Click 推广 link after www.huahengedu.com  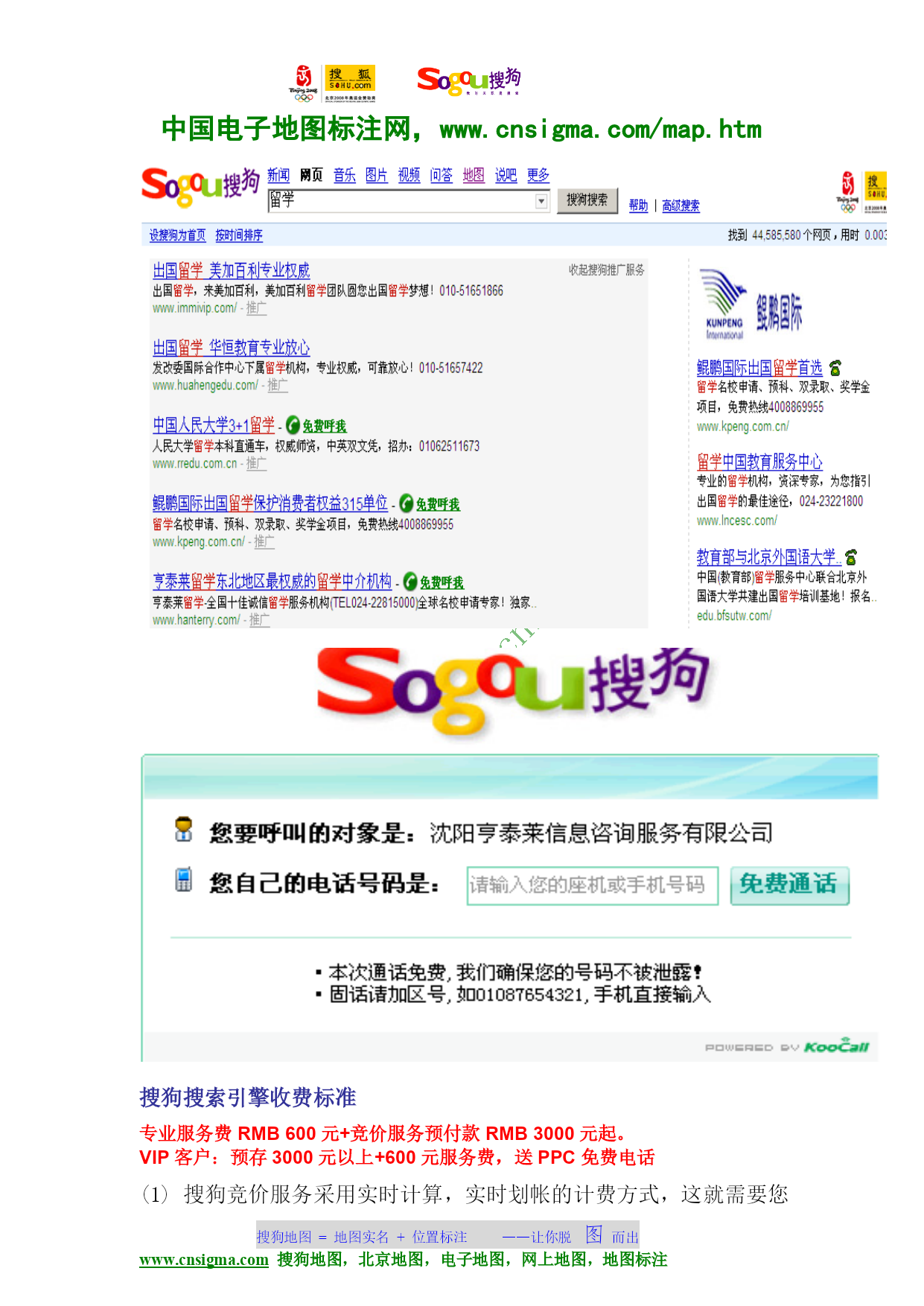278,386
